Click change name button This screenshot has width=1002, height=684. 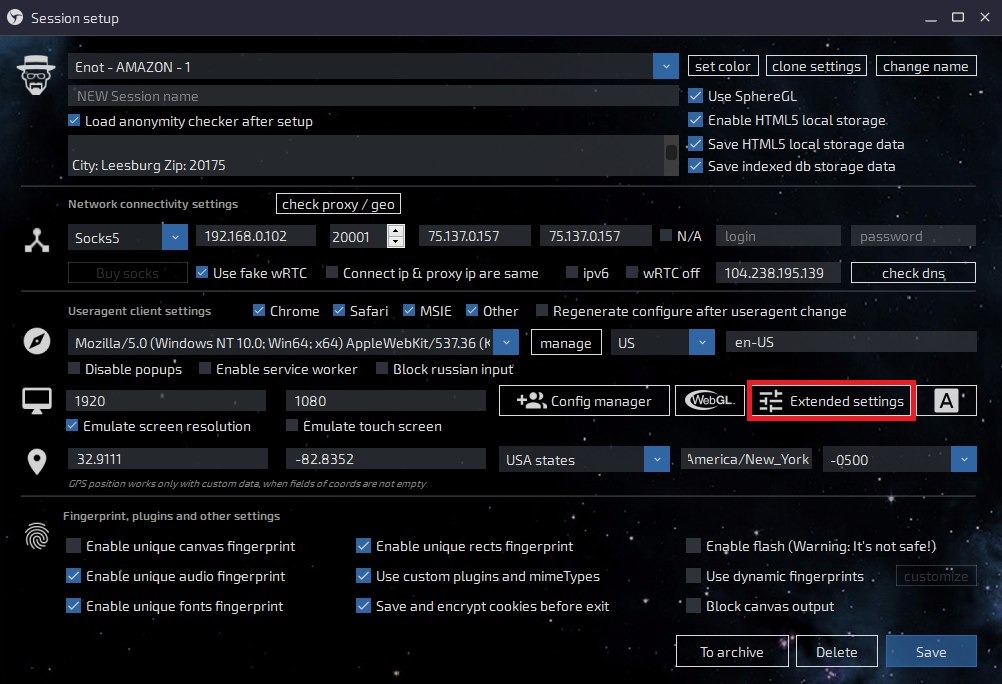pyautogui.click(x=925, y=66)
